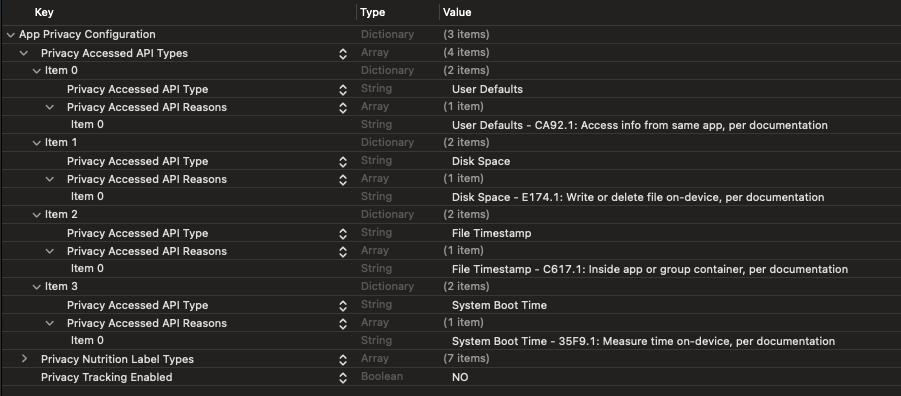Viewport: 901px width, 396px height.
Task: Open key stepper on the System Boot Time API Type row
Action: point(343,306)
